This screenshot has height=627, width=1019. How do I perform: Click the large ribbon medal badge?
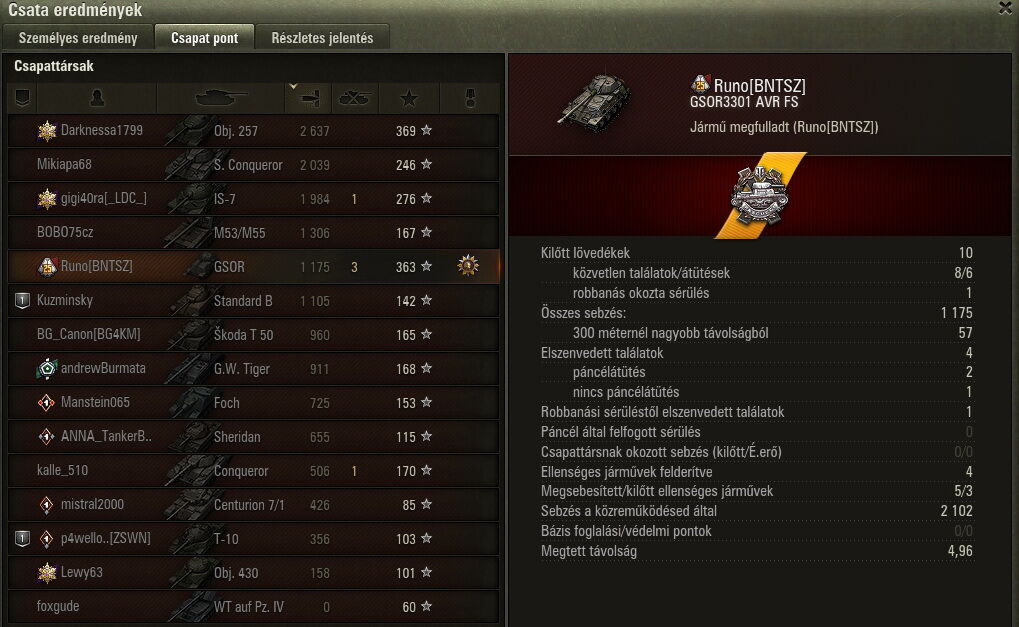(759, 196)
